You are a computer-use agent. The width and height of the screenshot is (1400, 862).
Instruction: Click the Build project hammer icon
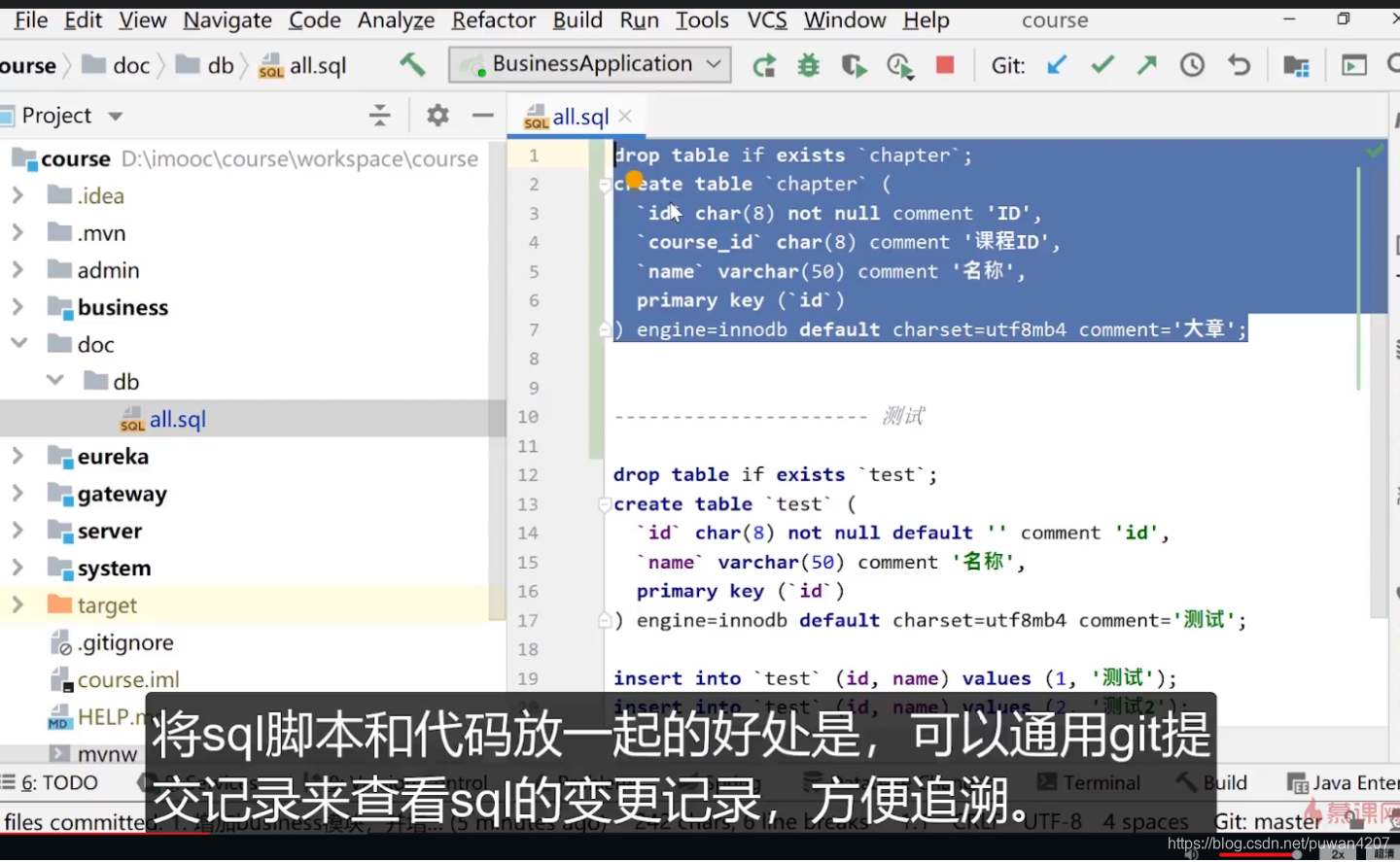coord(412,64)
